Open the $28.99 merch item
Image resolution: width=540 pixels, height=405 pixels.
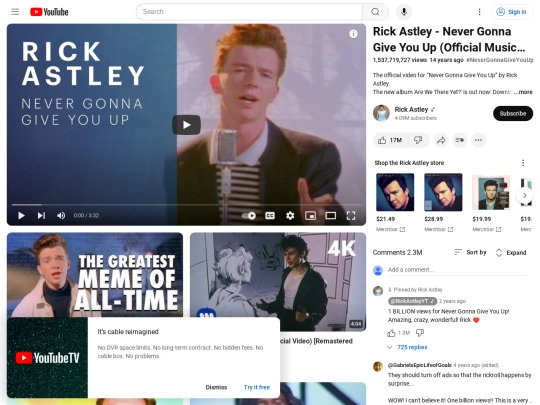443,192
